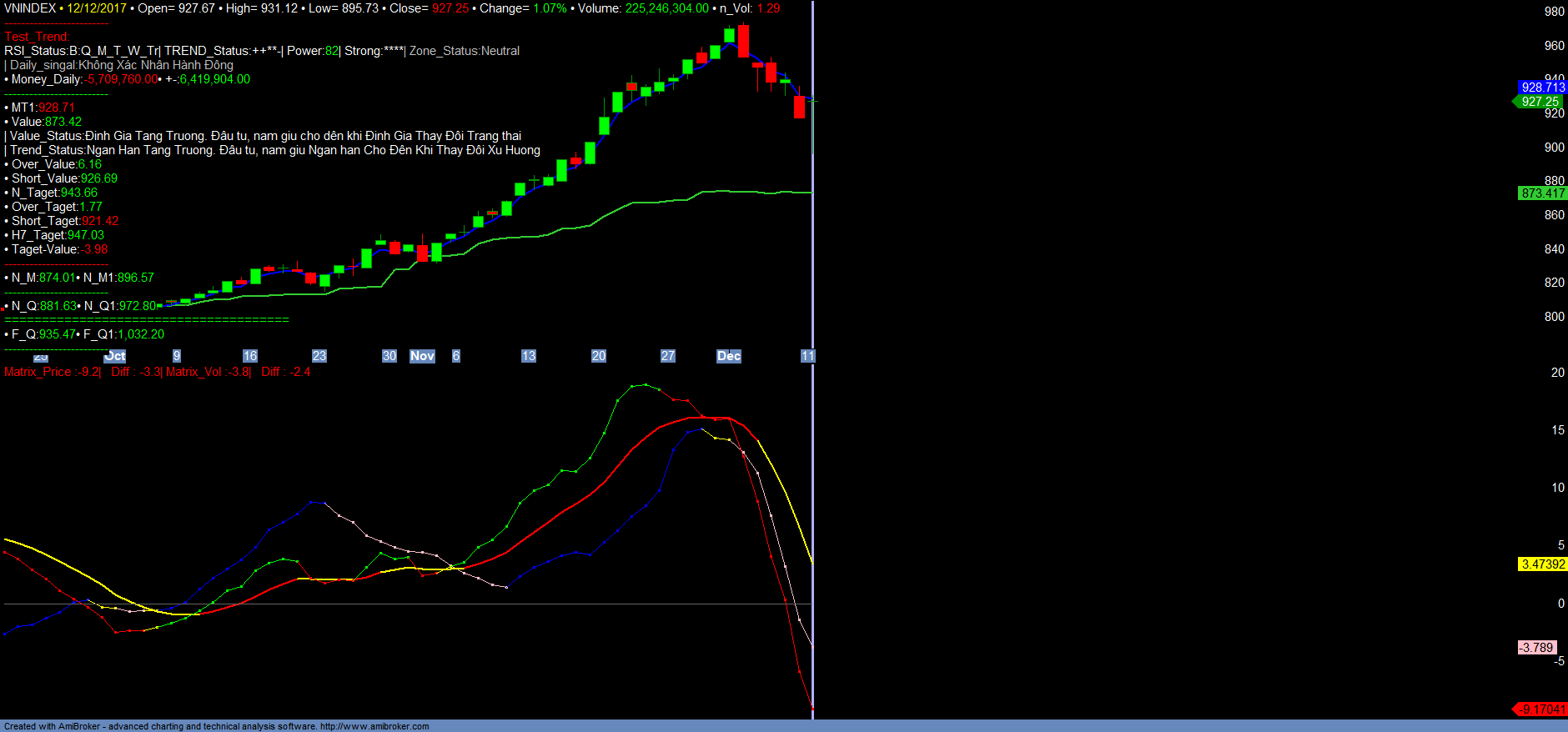Image resolution: width=1568 pixels, height=732 pixels.
Task: Select the green 873.417 value tag
Action: (1542, 193)
